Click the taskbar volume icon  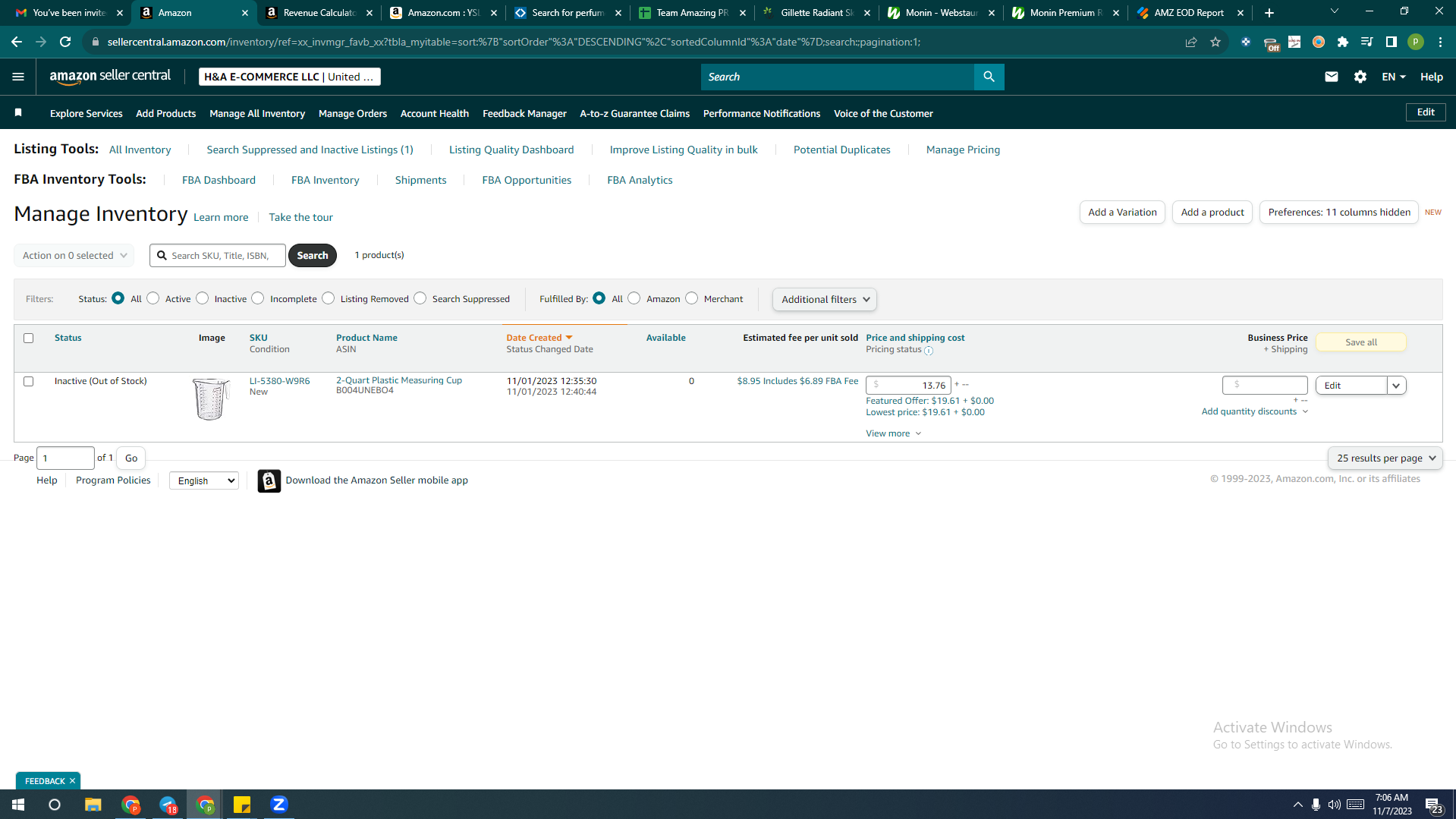[1334, 805]
